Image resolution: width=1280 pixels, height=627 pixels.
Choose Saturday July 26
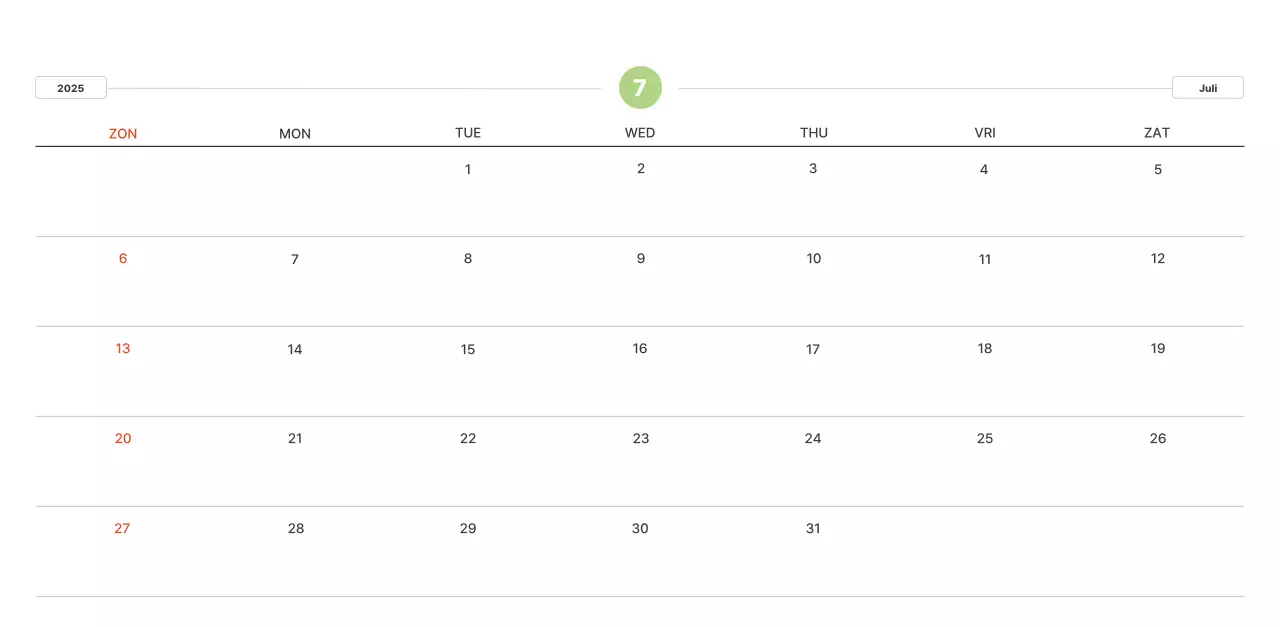1158,439
